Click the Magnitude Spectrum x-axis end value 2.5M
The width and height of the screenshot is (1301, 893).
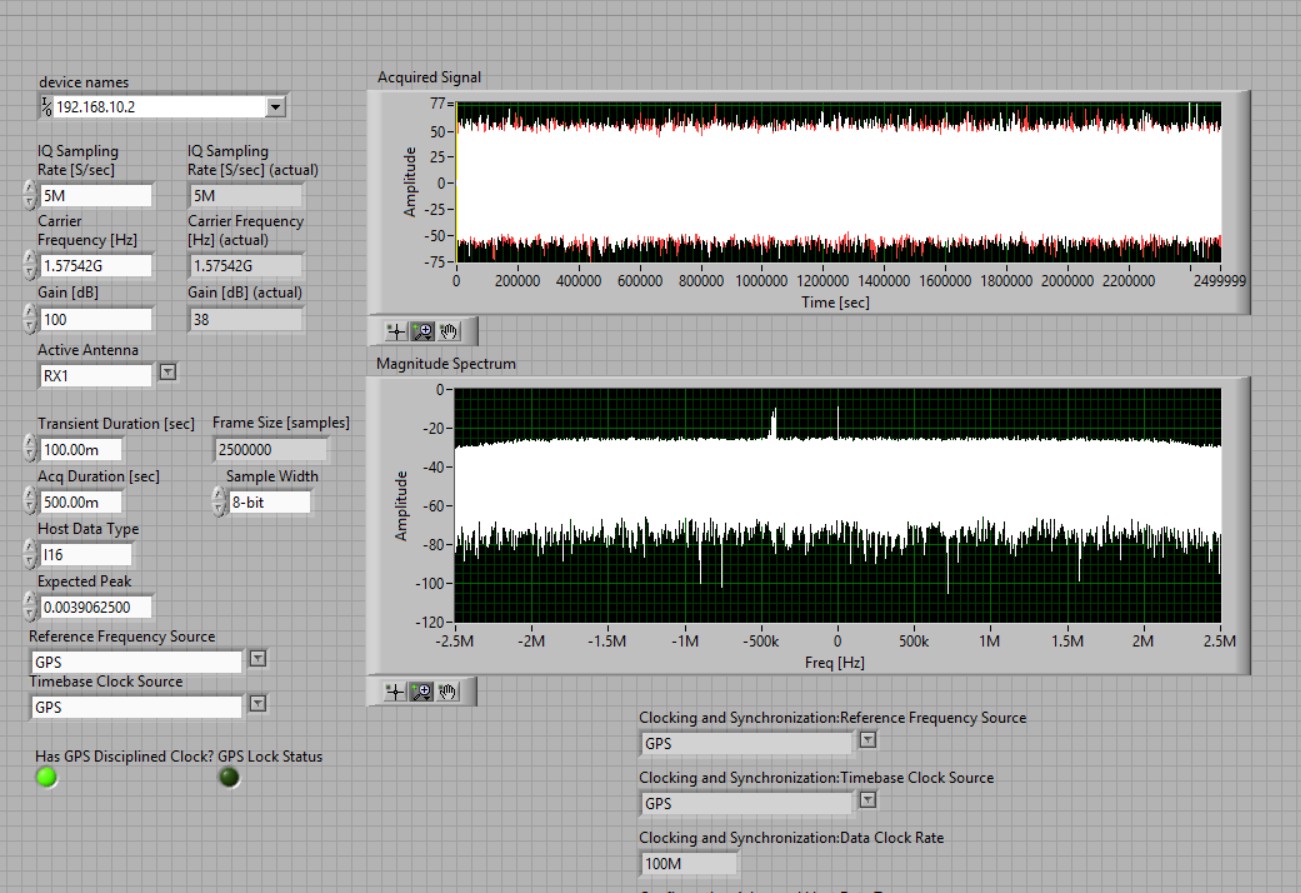click(x=1221, y=641)
